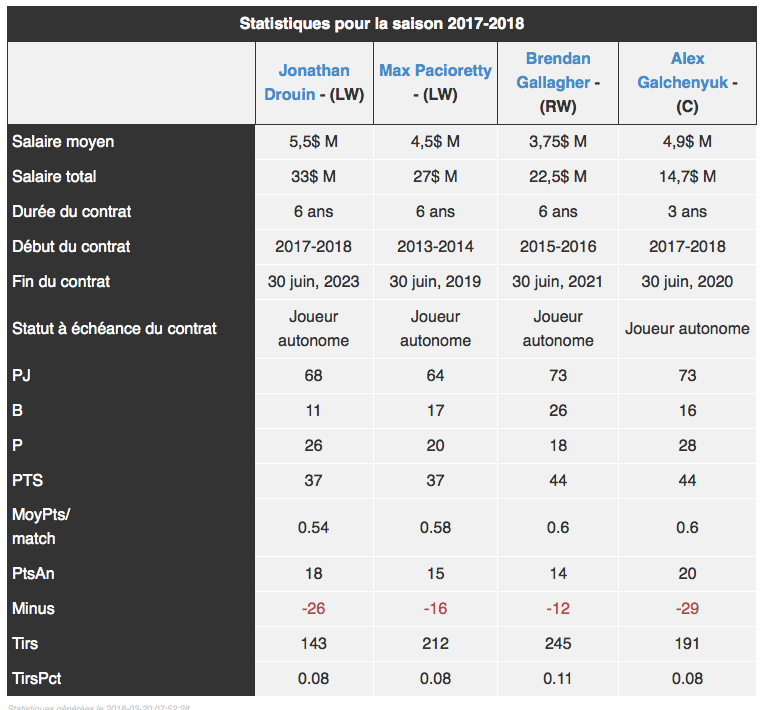Click the 'PtsAn' row label
Image resolution: width=768 pixels, height=710 pixels.
[33, 573]
